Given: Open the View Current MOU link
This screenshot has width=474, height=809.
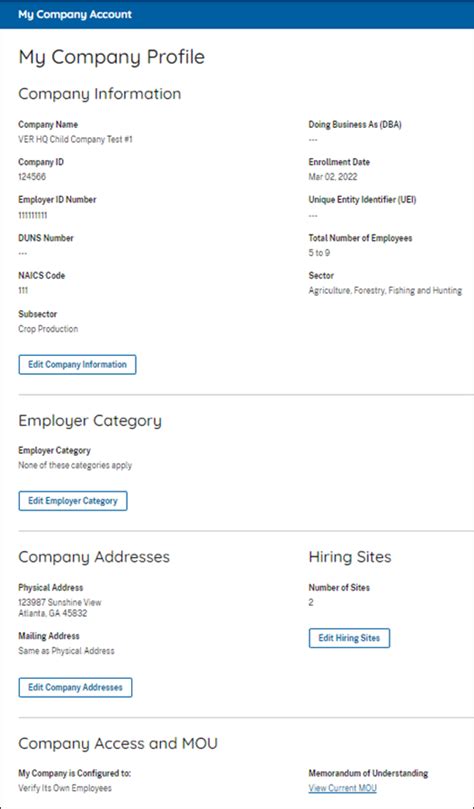Looking at the screenshot, I should pyautogui.click(x=342, y=788).
